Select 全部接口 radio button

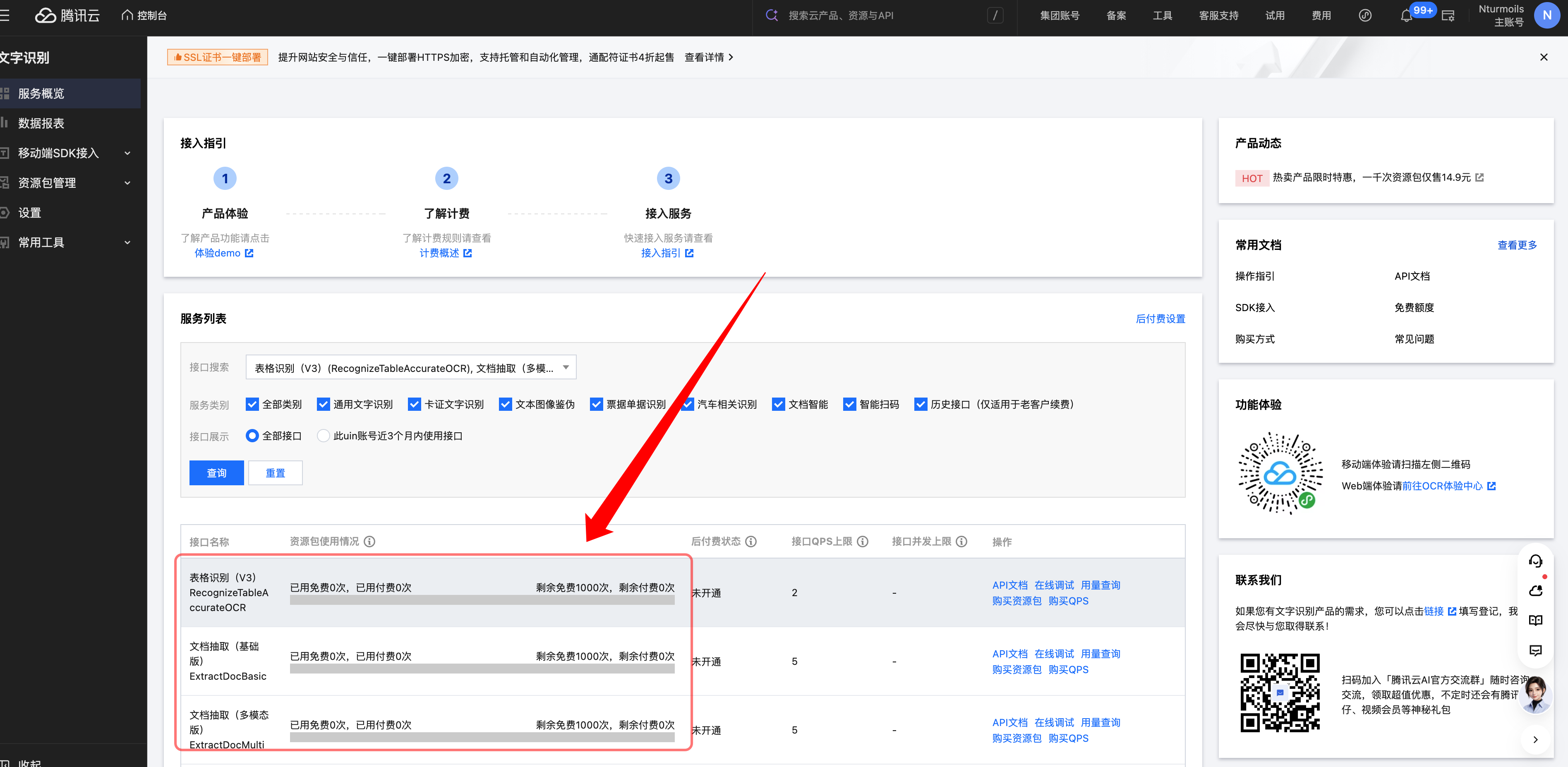252,436
